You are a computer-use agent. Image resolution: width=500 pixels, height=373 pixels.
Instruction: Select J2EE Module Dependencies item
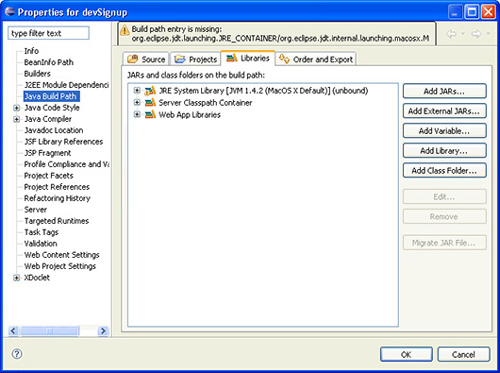coord(66,85)
